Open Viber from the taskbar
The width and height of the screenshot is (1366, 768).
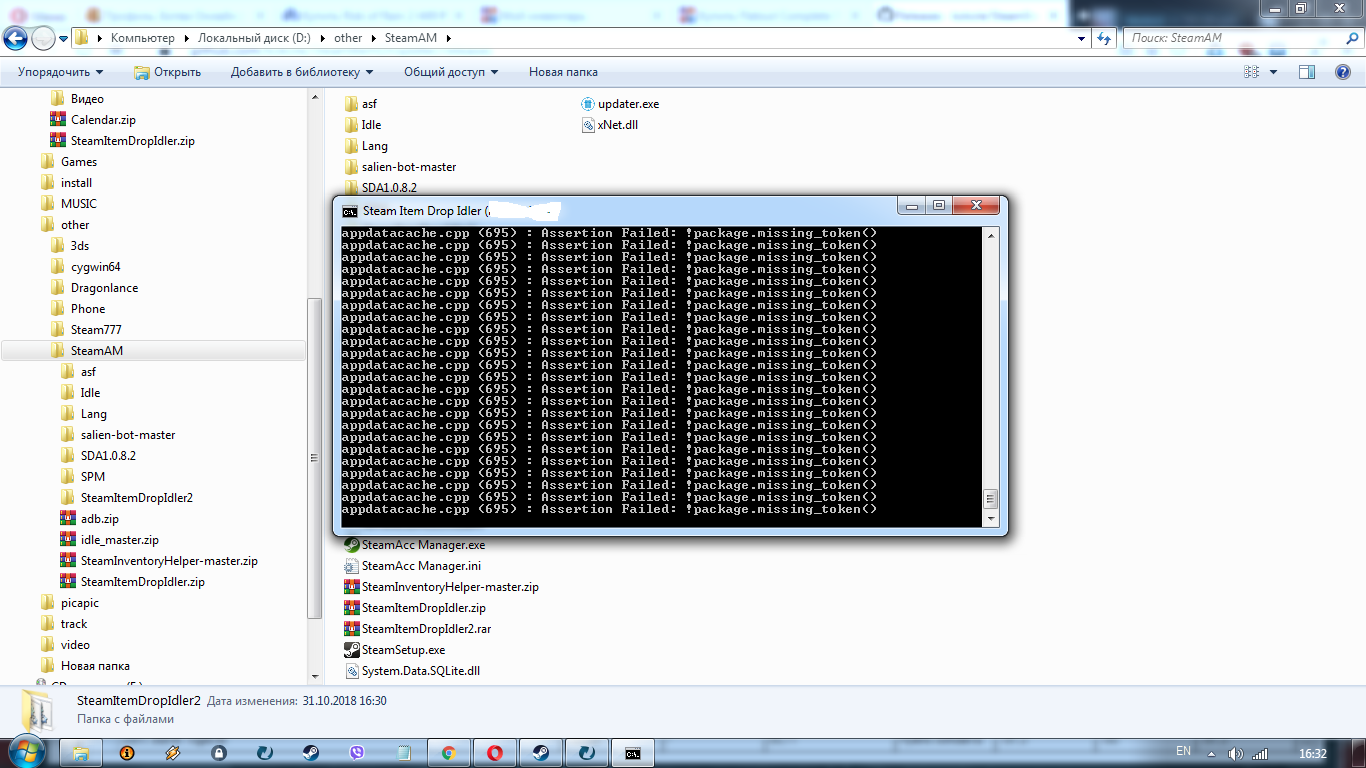[x=357, y=753]
